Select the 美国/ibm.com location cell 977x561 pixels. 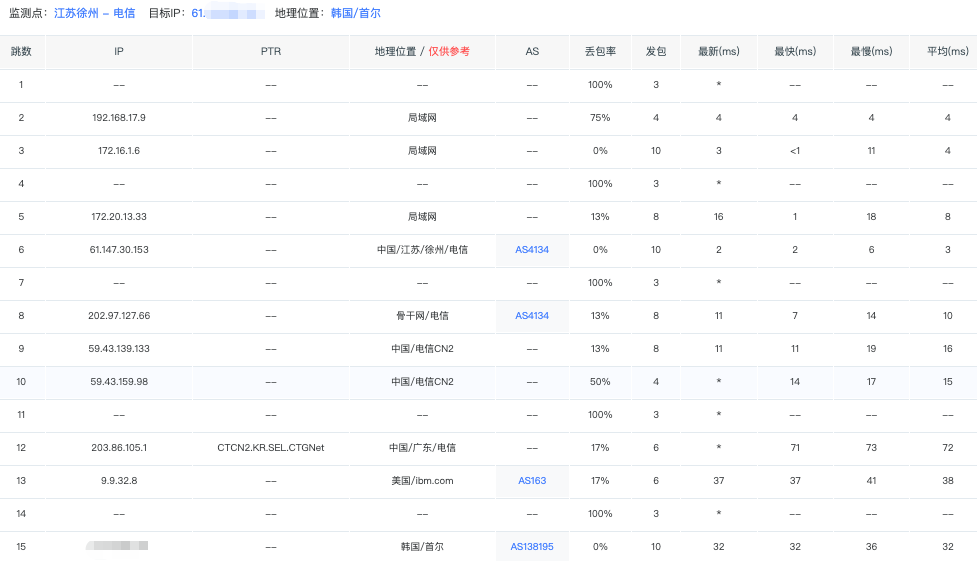(x=422, y=481)
